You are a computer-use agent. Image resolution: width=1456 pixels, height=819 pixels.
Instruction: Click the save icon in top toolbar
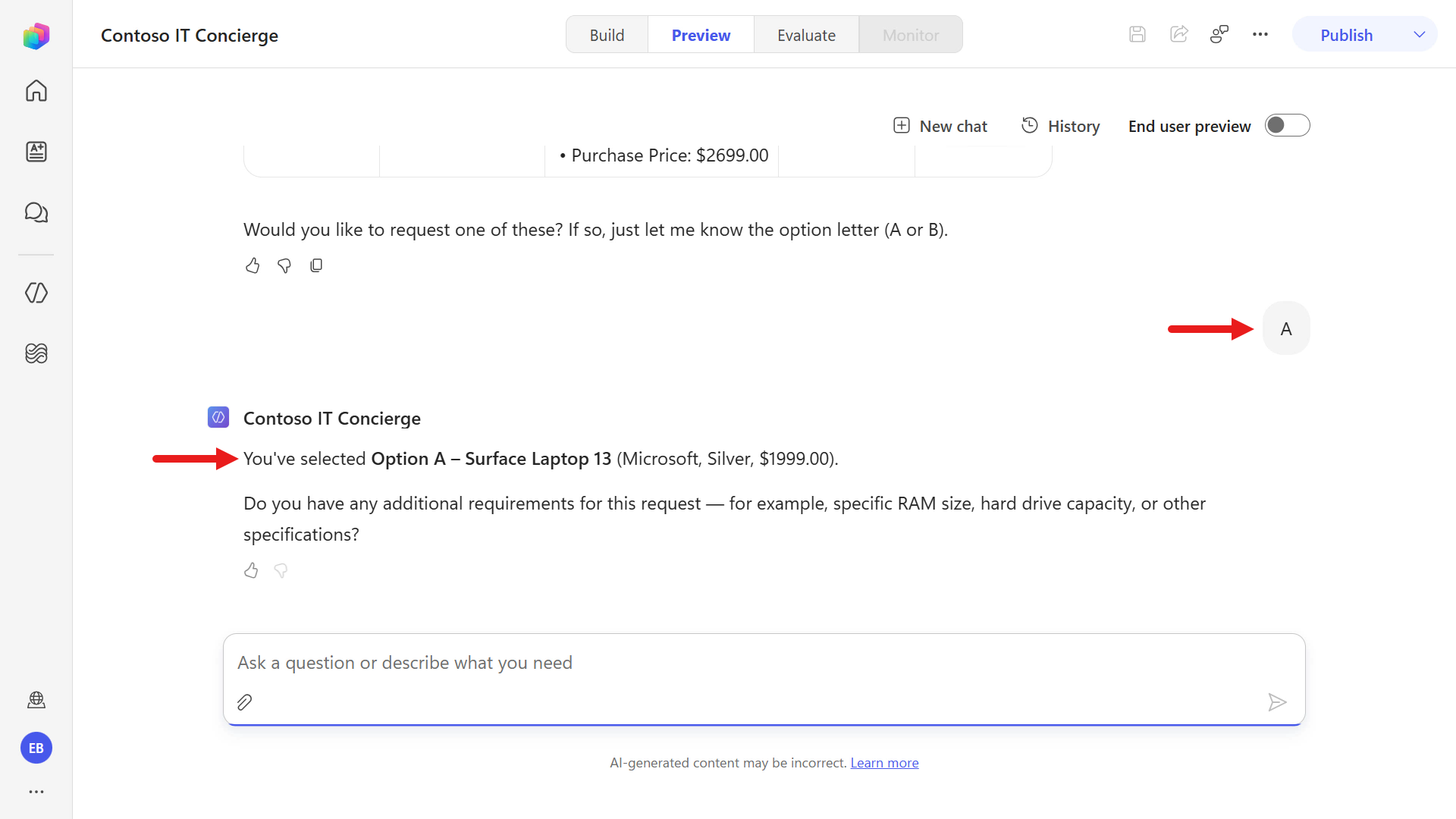coord(1137,35)
